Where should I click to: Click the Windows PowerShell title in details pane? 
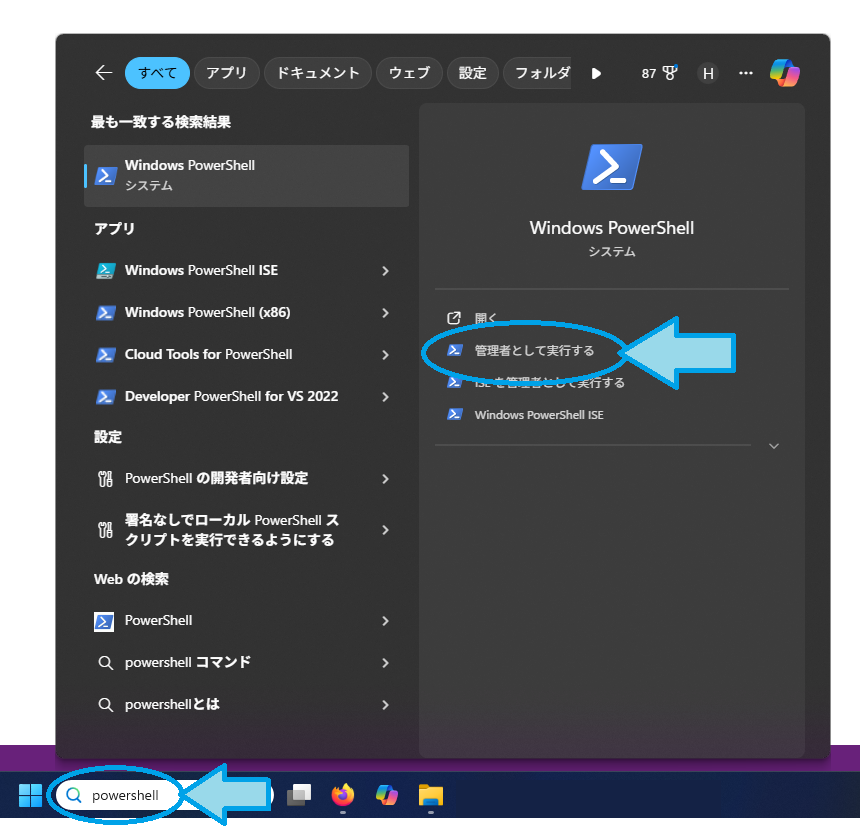click(612, 228)
